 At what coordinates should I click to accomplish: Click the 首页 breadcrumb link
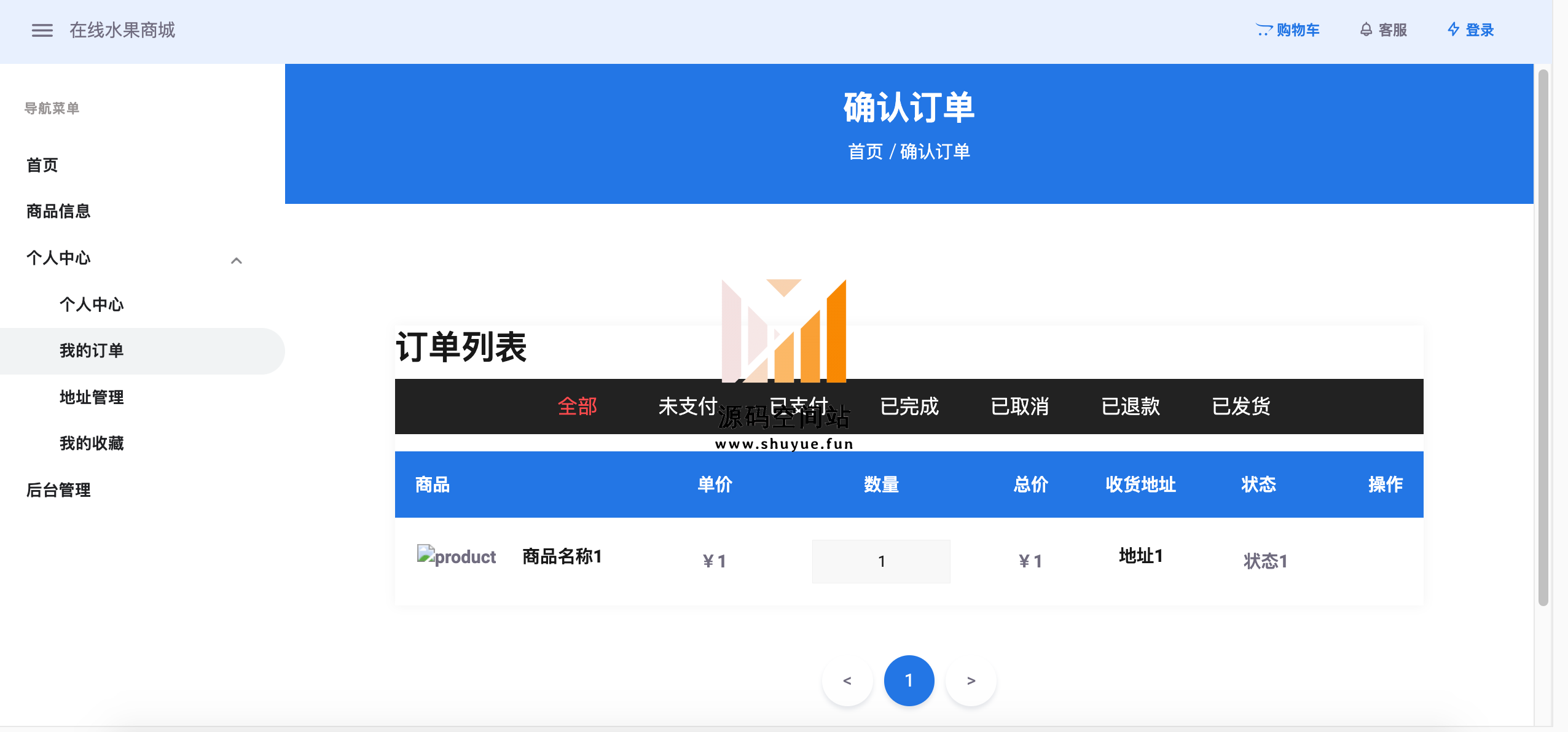(x=865, y=152)
